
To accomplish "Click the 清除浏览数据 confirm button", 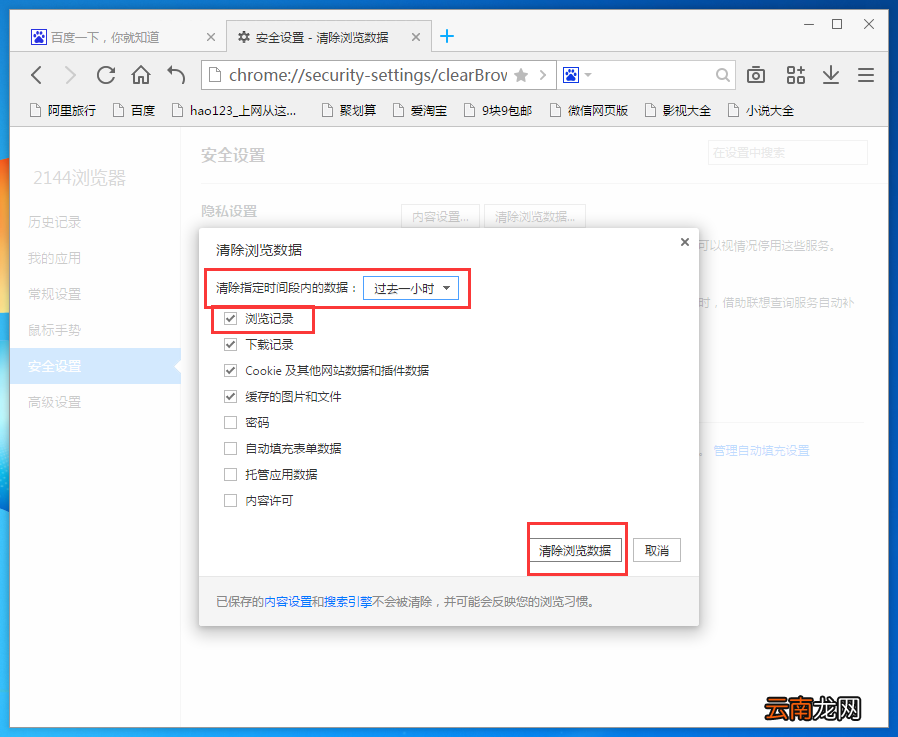I will (x=575, y=550).
